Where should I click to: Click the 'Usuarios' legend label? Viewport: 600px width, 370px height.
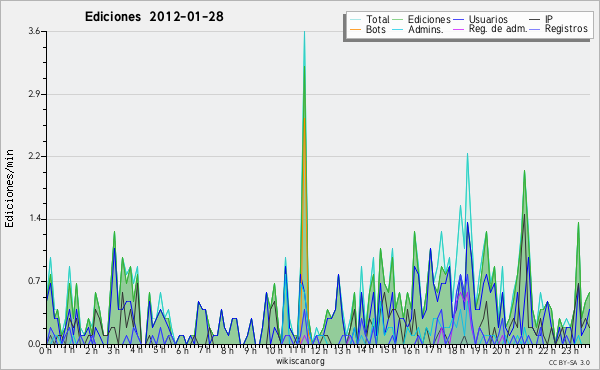coord(488,19)
